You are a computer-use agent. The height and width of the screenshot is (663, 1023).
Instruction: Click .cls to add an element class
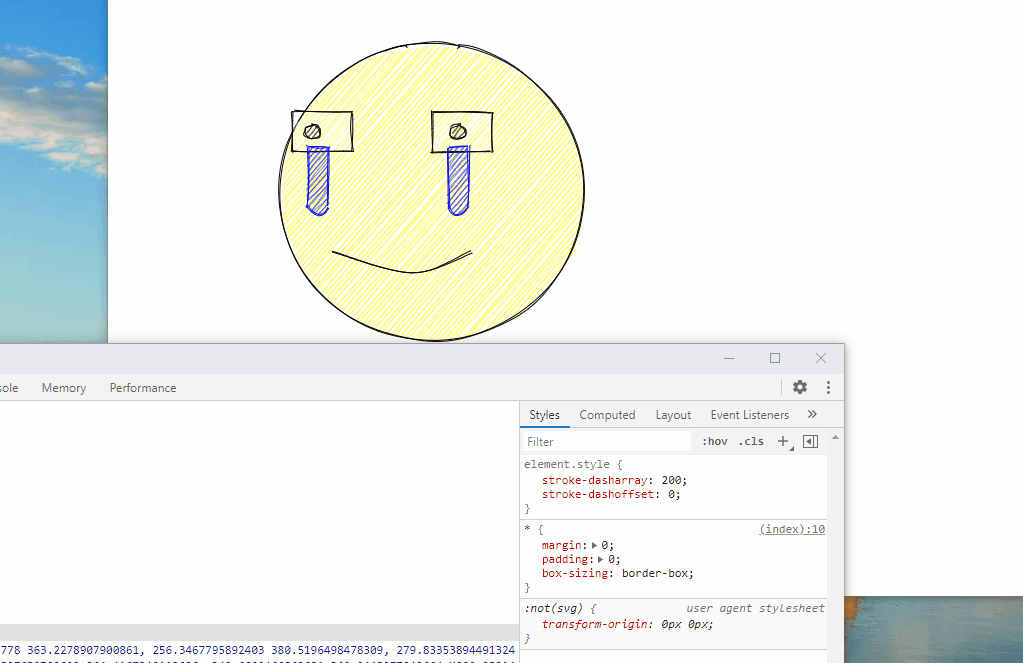click(751, 440)
